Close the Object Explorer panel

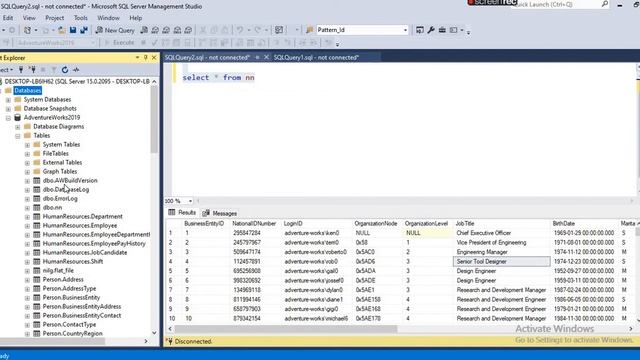[x=154, y=58]
